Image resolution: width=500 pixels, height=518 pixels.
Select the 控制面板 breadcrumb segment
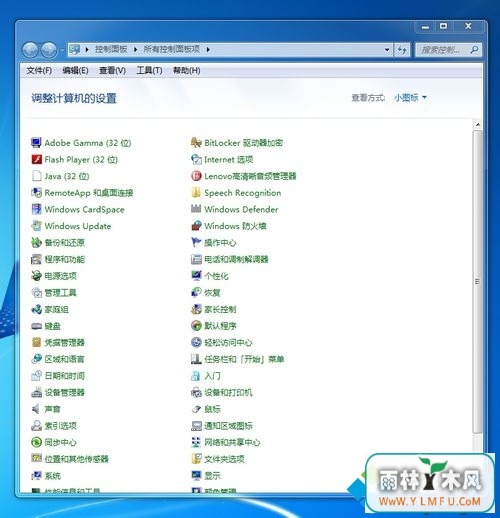tap(111, 49)
